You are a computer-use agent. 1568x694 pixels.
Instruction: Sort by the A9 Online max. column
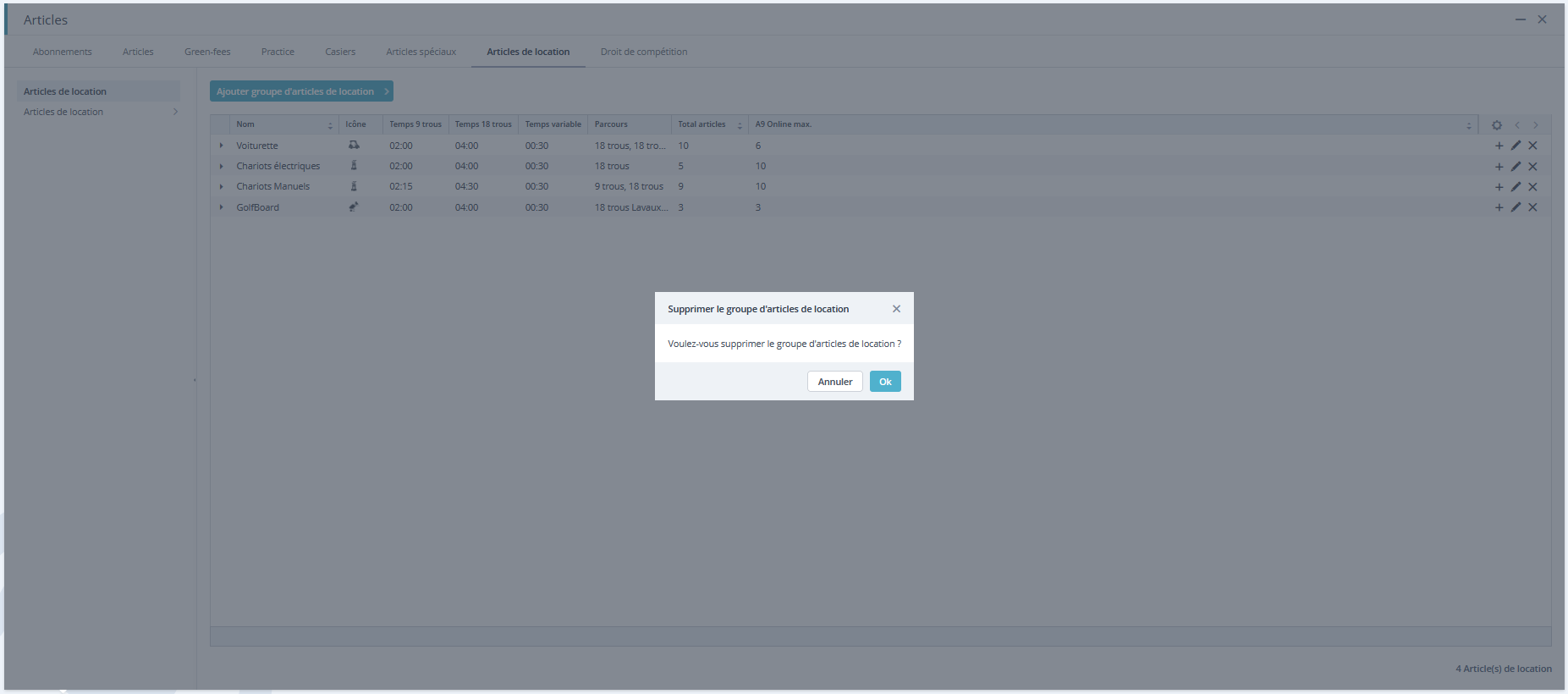[x=1113, y=124]
